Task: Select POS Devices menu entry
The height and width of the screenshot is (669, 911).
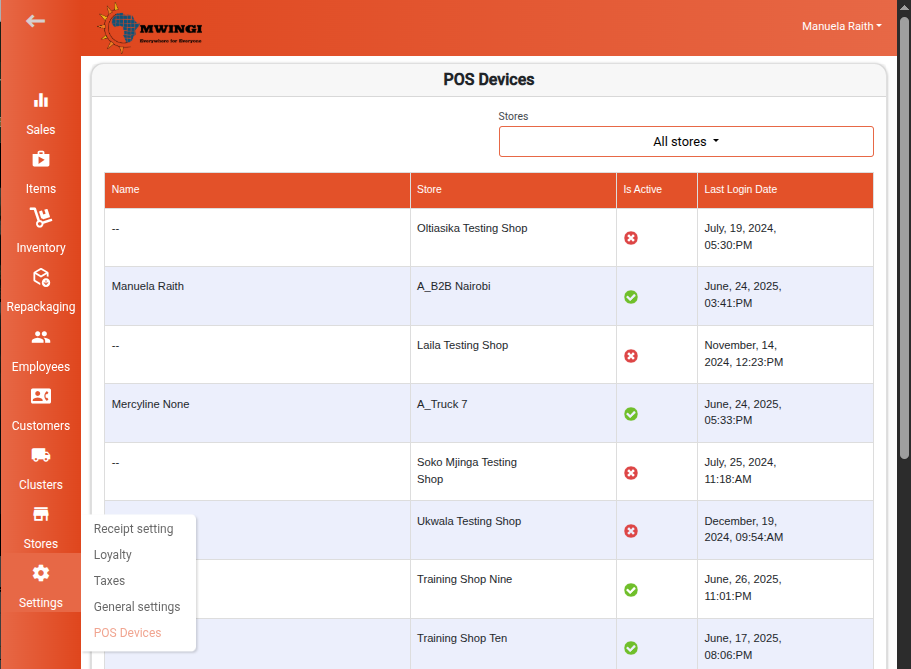Action: [127, 632]
